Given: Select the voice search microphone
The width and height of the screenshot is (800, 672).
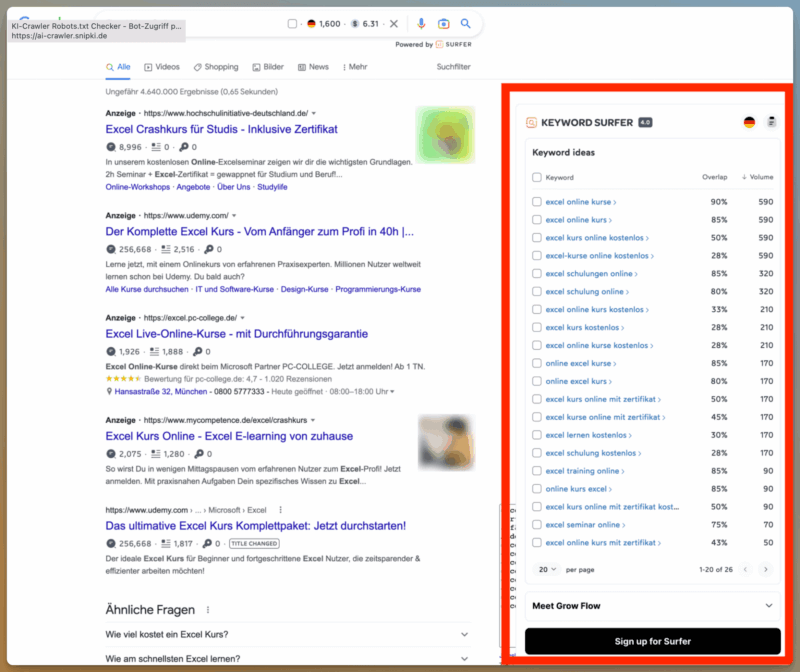Looking at the screenshot, I should click(422, 24).
